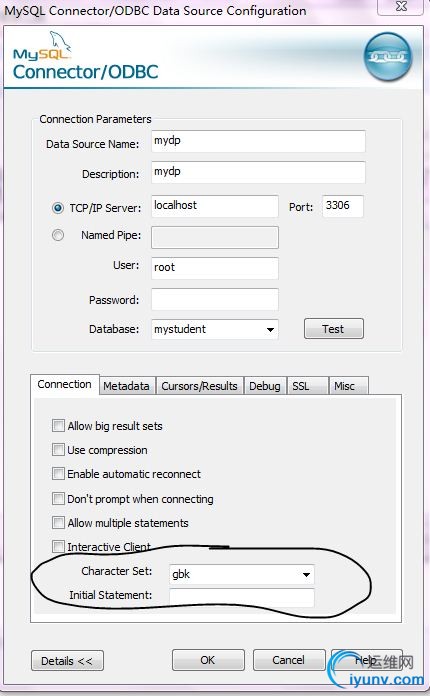Close the Data Source Configuration dialog

(x=400, y=6)
